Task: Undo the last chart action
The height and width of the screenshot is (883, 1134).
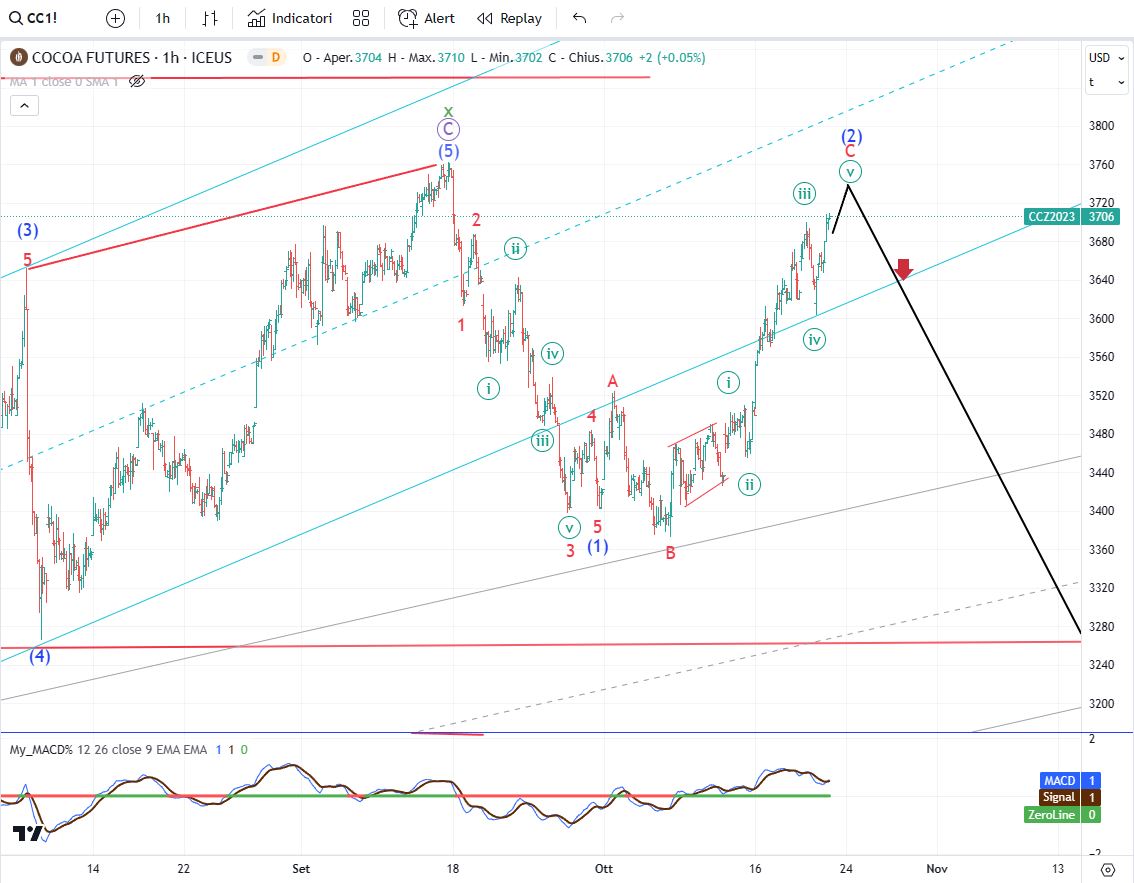Action: tap(579, 19)
